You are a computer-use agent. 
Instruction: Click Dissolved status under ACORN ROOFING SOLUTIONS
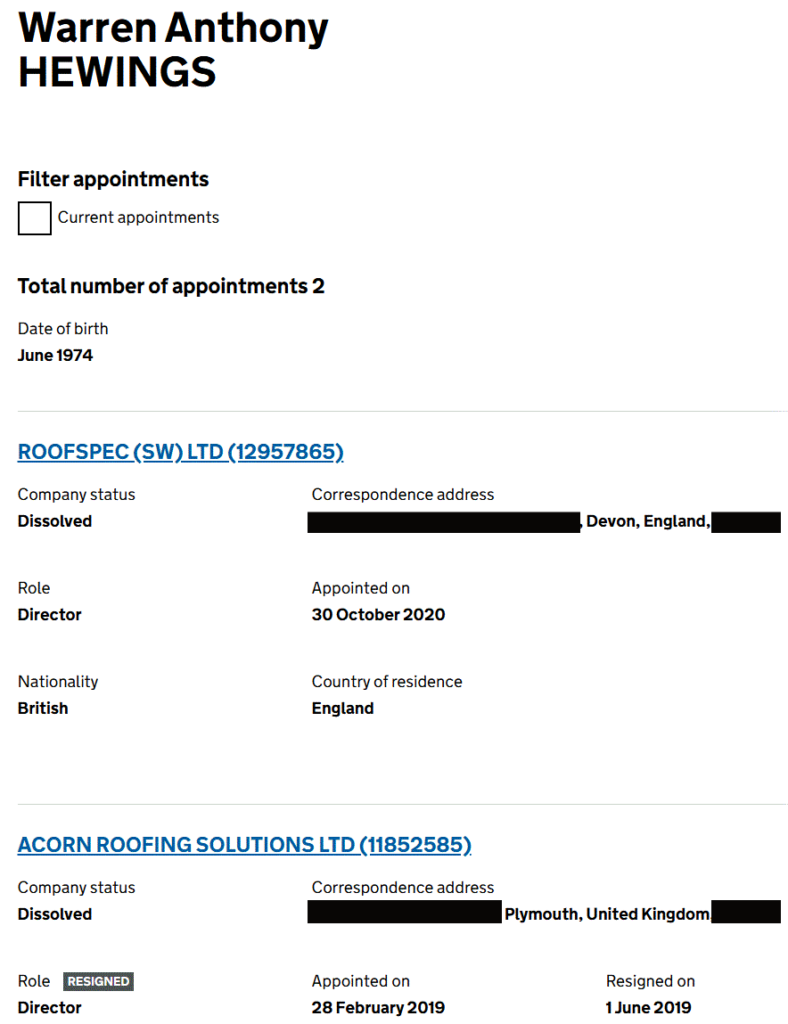point(55,914)
